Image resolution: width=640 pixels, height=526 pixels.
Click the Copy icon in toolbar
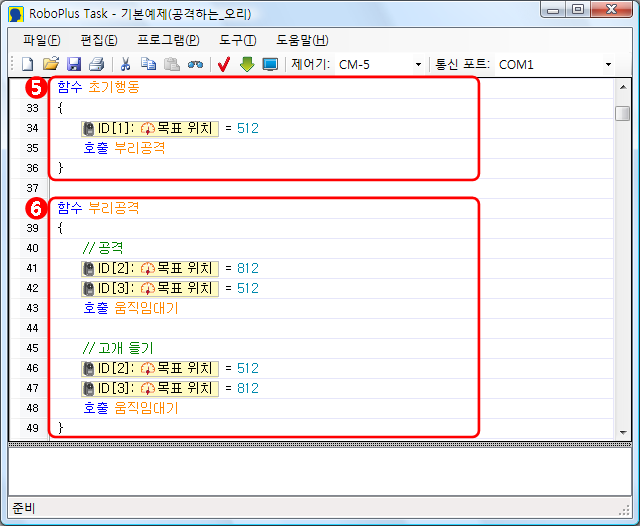click(x=149, y=64)
